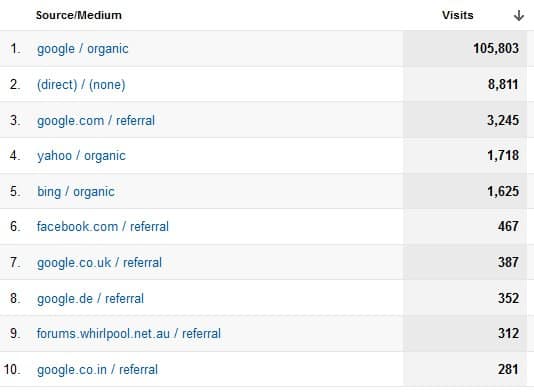This screenshot has height=392, width=534.
Task: Click the 467 visits value
Action: [508, 226]
